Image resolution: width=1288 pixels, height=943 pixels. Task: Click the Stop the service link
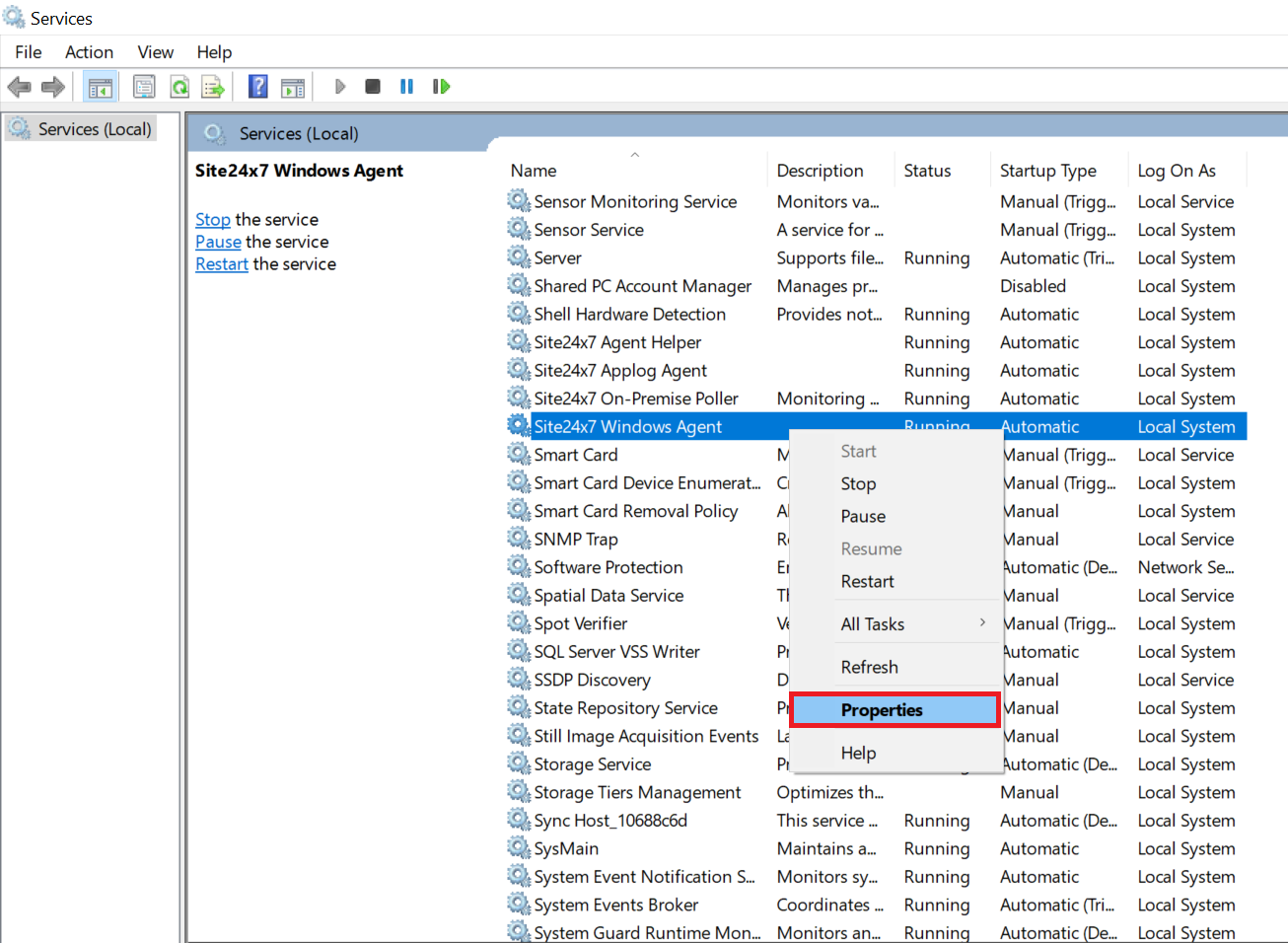[x=213, y=219]
